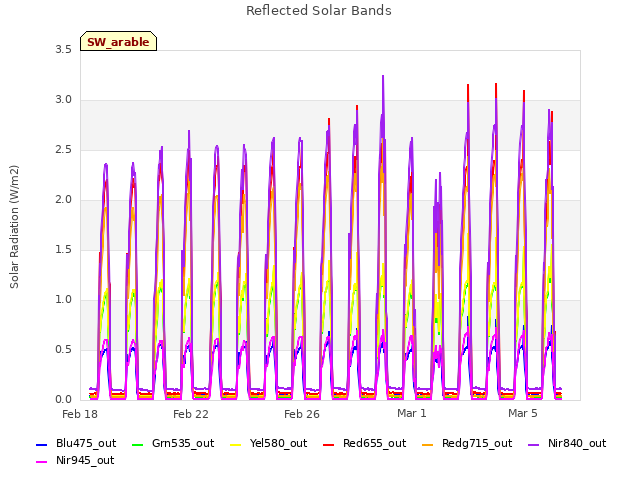
Task: Click the Mar 5 x-axis tick label
Action: click(x=523, y=413)
